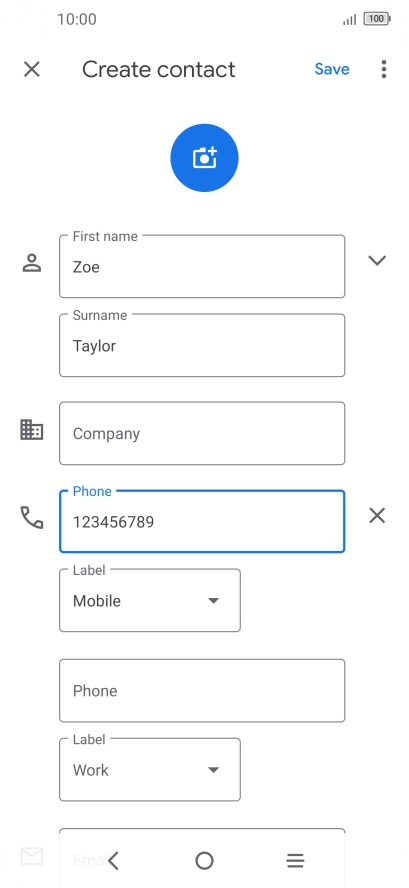
Task: Tap the company building icon
Action: pyautogui.click(x=32, y=430)
